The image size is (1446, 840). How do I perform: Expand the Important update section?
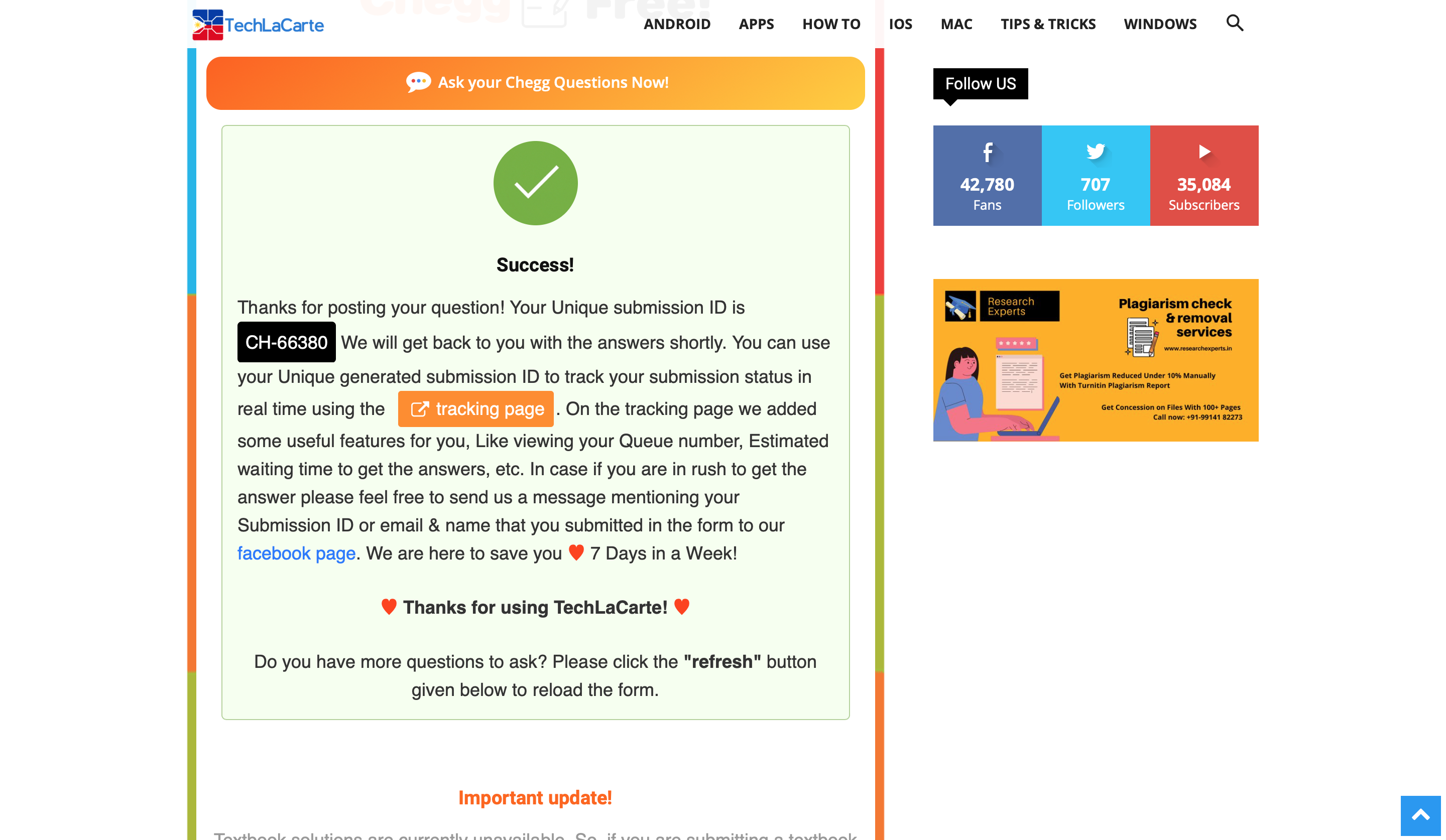pyautogui.click(x=535, y=798)
